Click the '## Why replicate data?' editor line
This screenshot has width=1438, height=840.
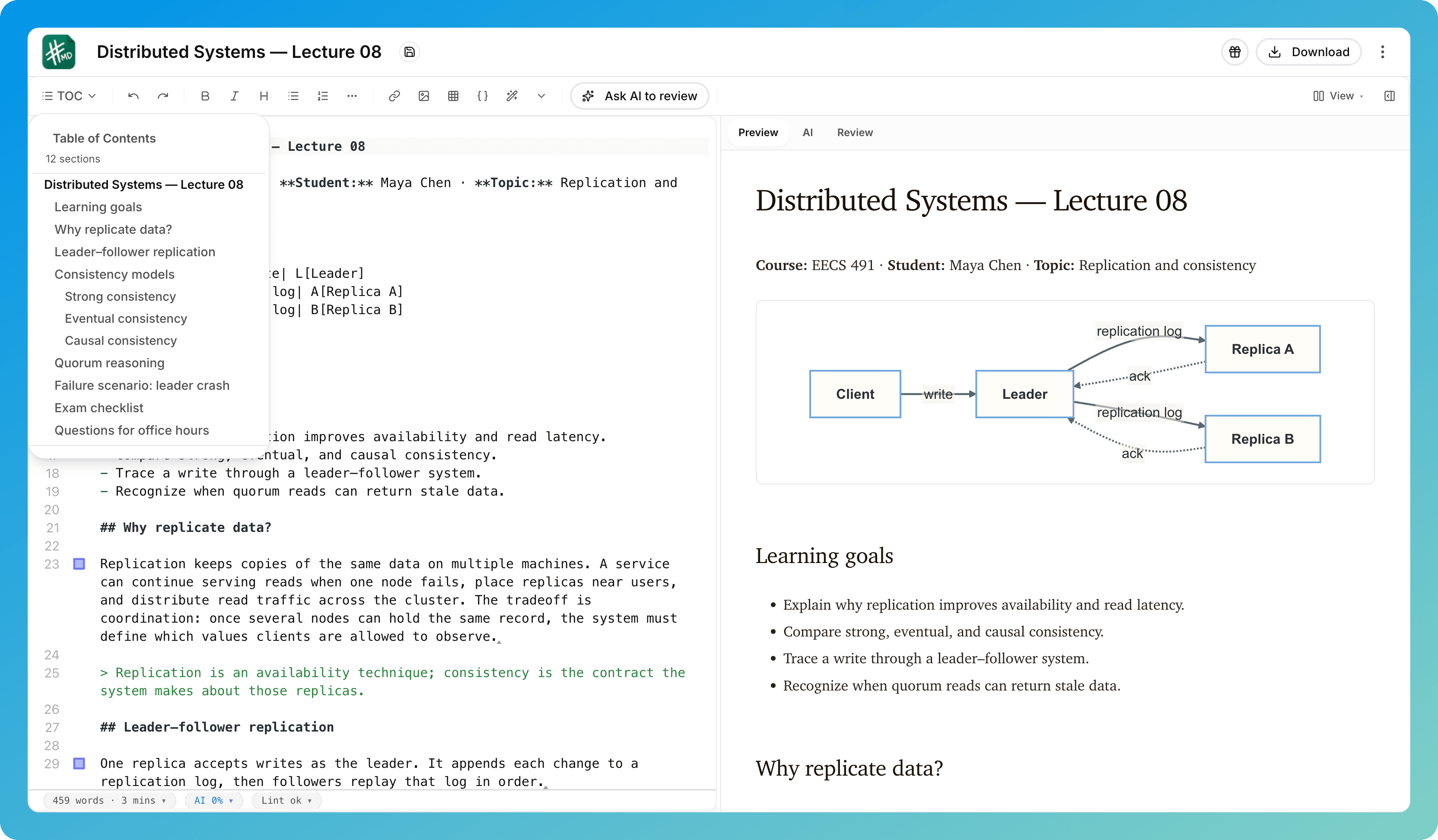(x=185, y=527)
